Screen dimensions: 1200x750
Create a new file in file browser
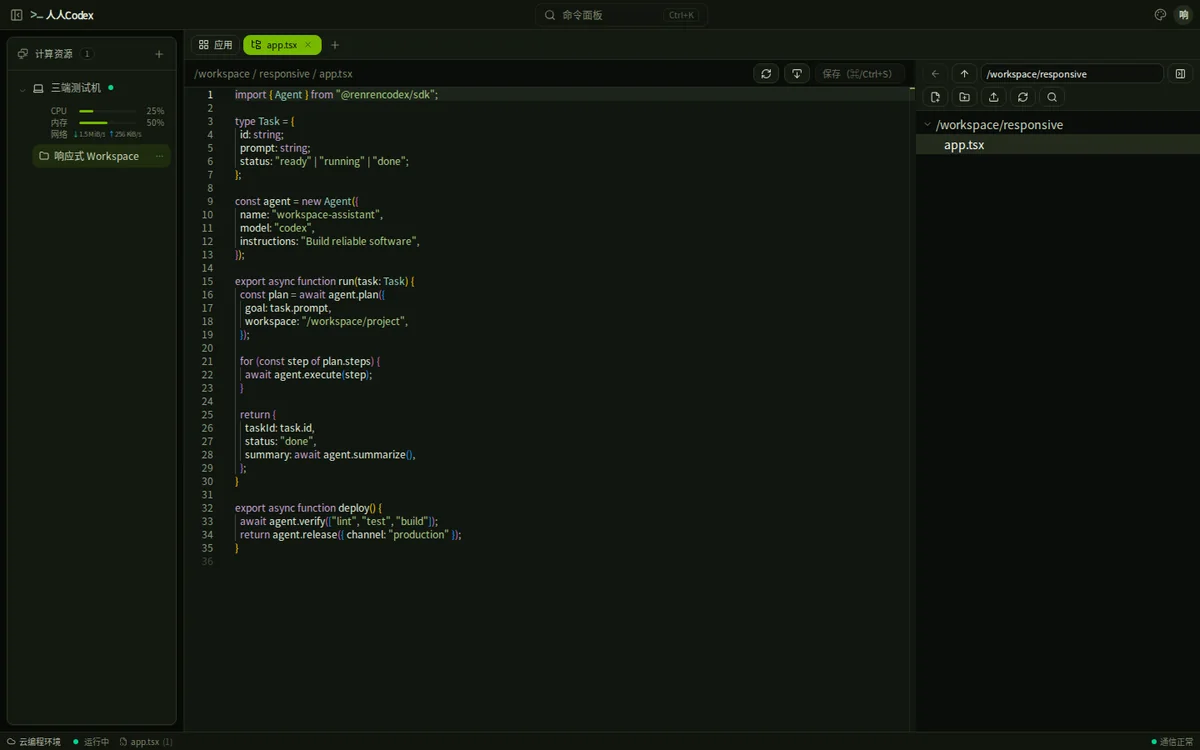tap(935, 97)
